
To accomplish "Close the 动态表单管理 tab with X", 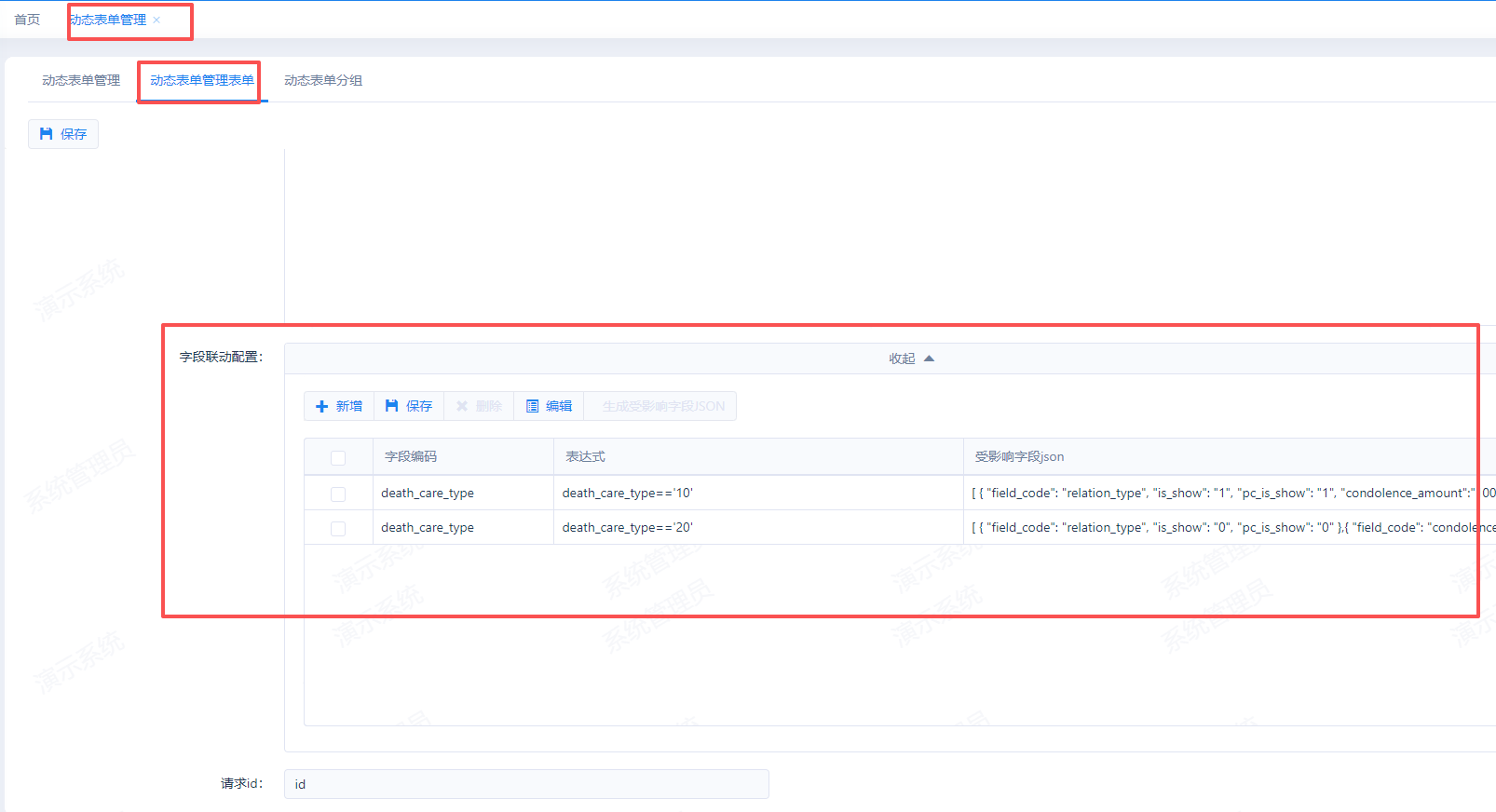I will (x=156, y=20).
